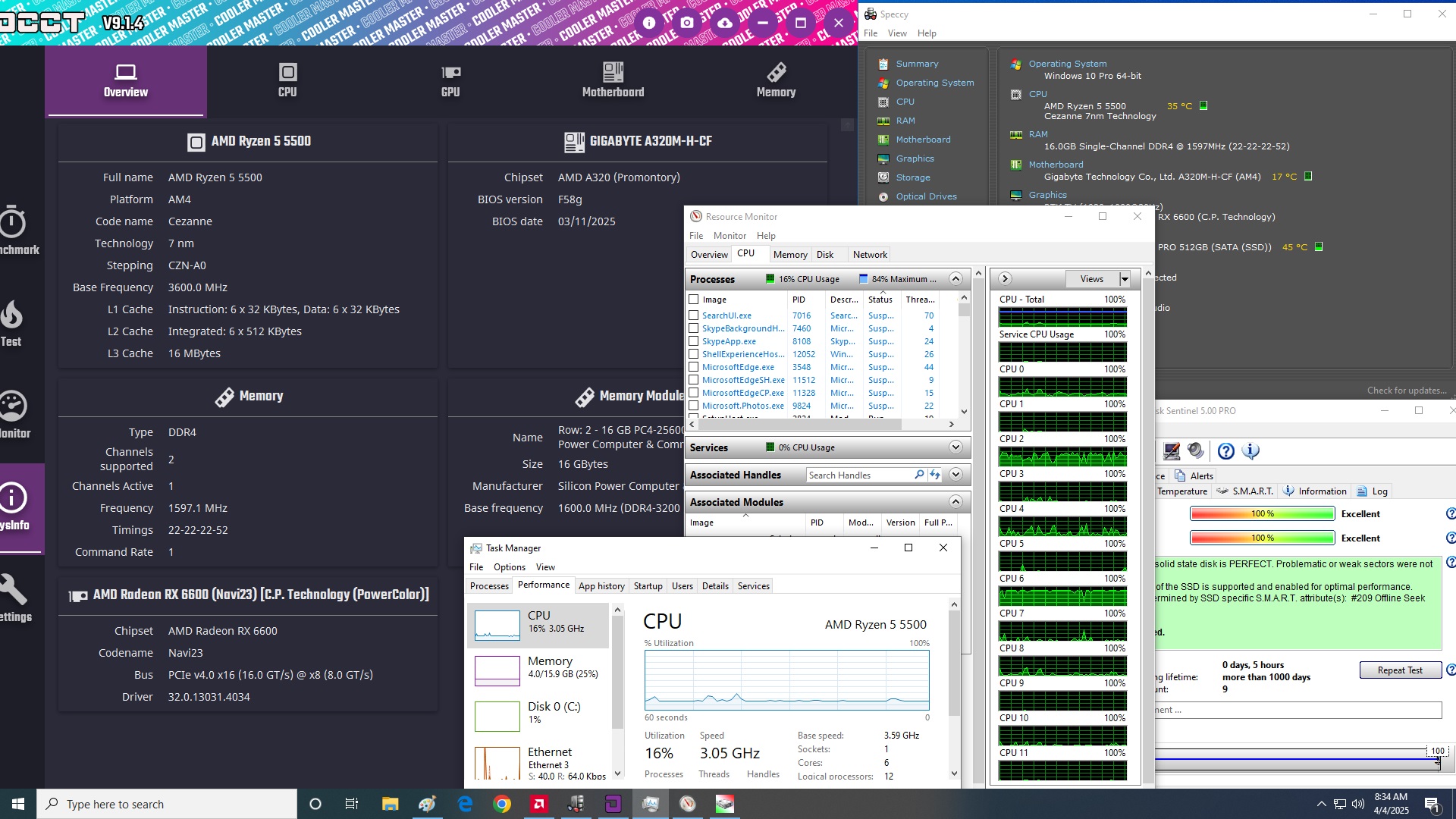Click the OCCT screenshot camera icon
The image size is (1456, 819).
(x=687, y=23)
